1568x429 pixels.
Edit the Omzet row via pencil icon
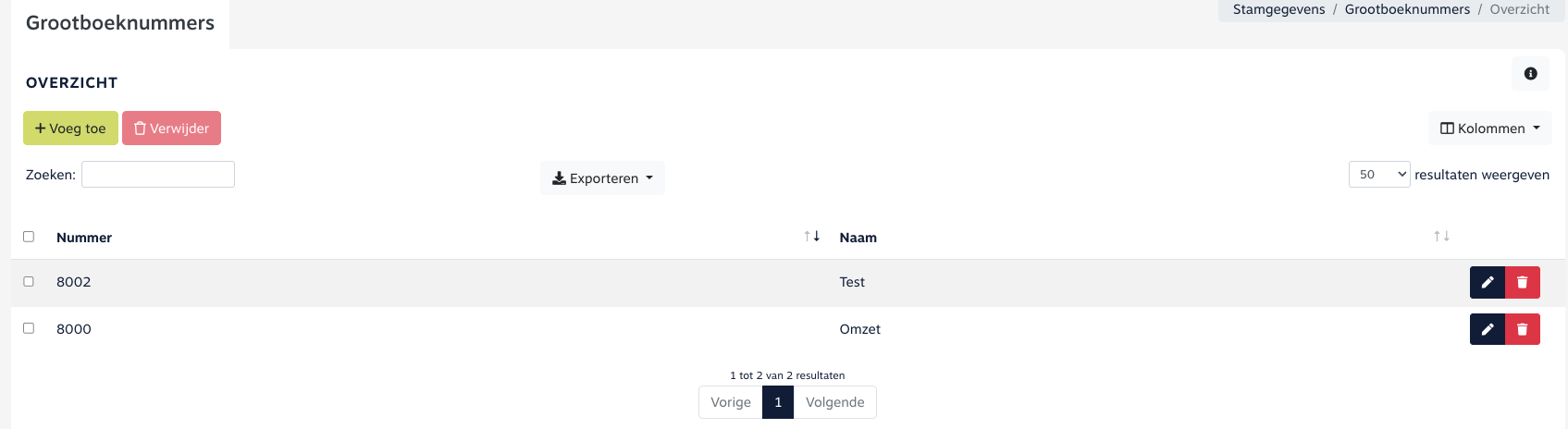pos(1487,329)
